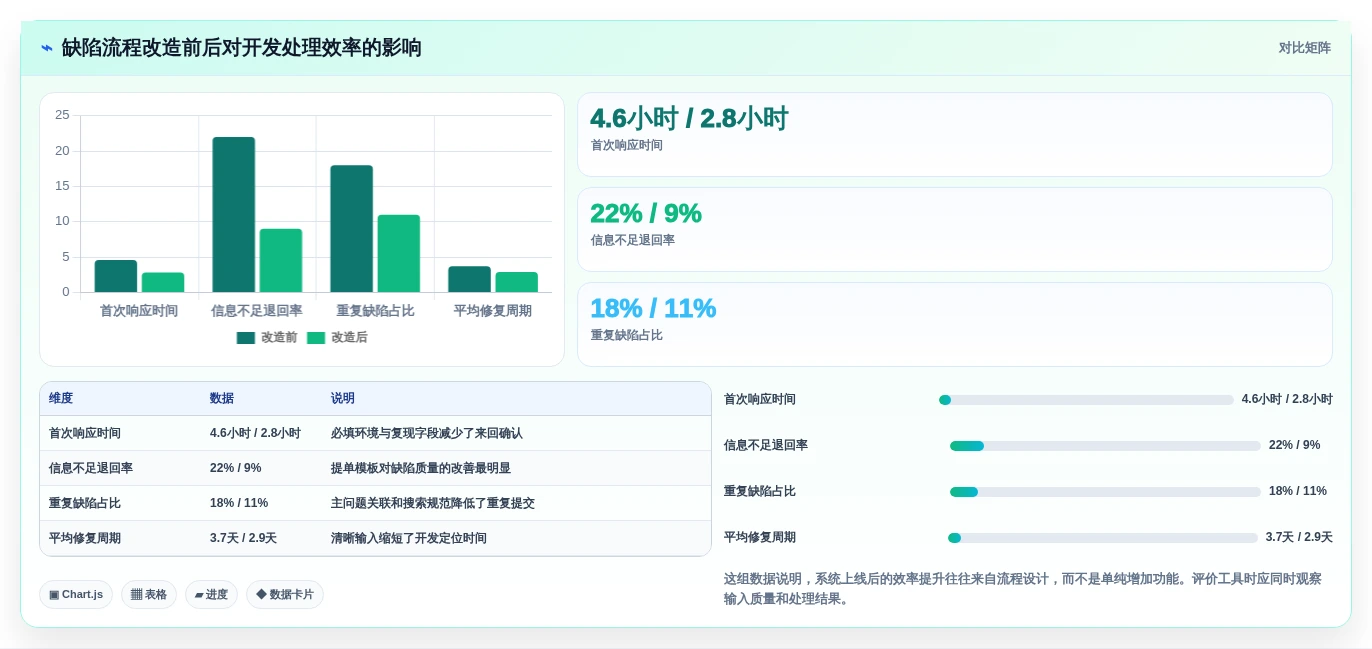Click the 重复缺陷占比 caption in the third card

(x=626, y=336)
